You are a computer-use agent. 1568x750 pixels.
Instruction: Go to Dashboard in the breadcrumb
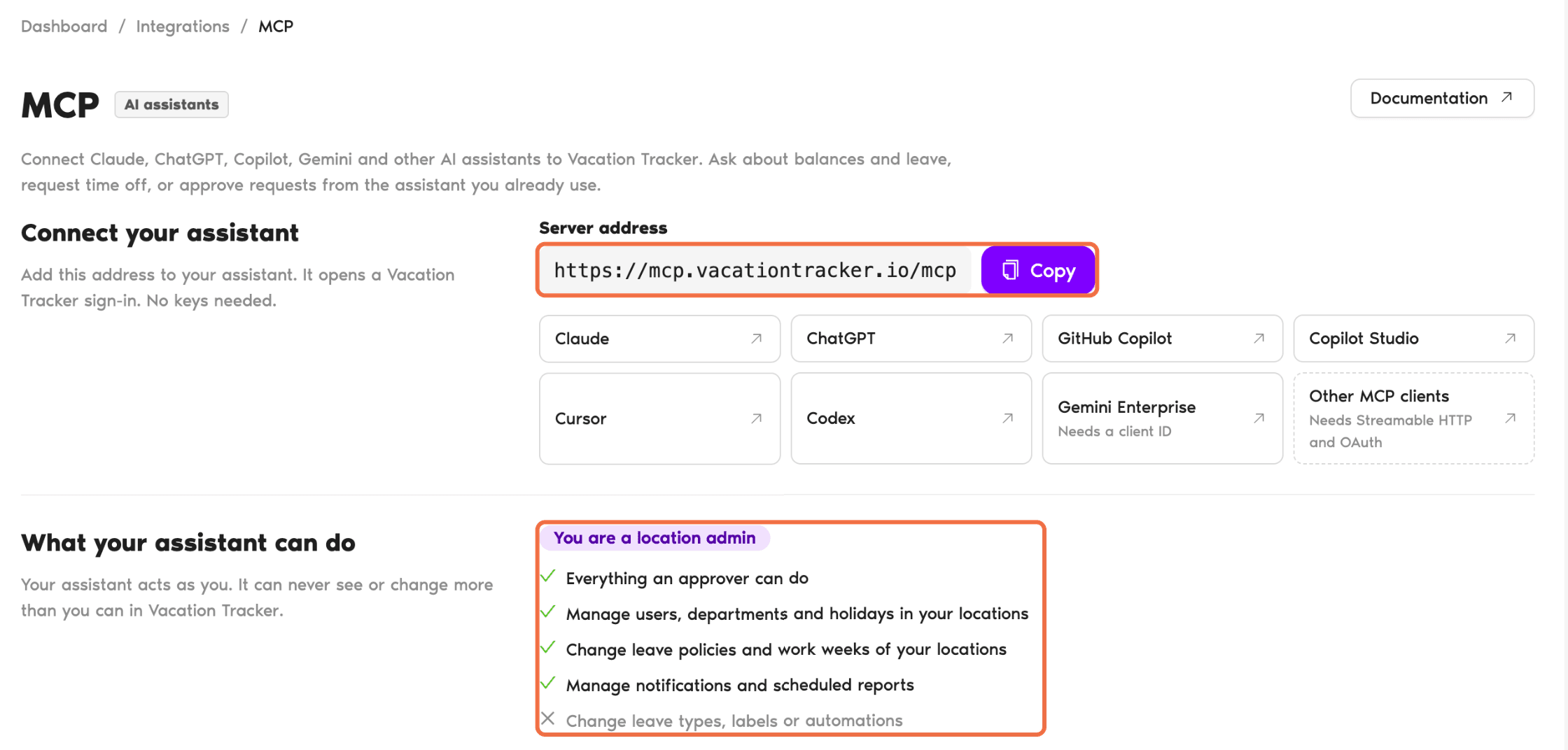[x=64, y=27]
